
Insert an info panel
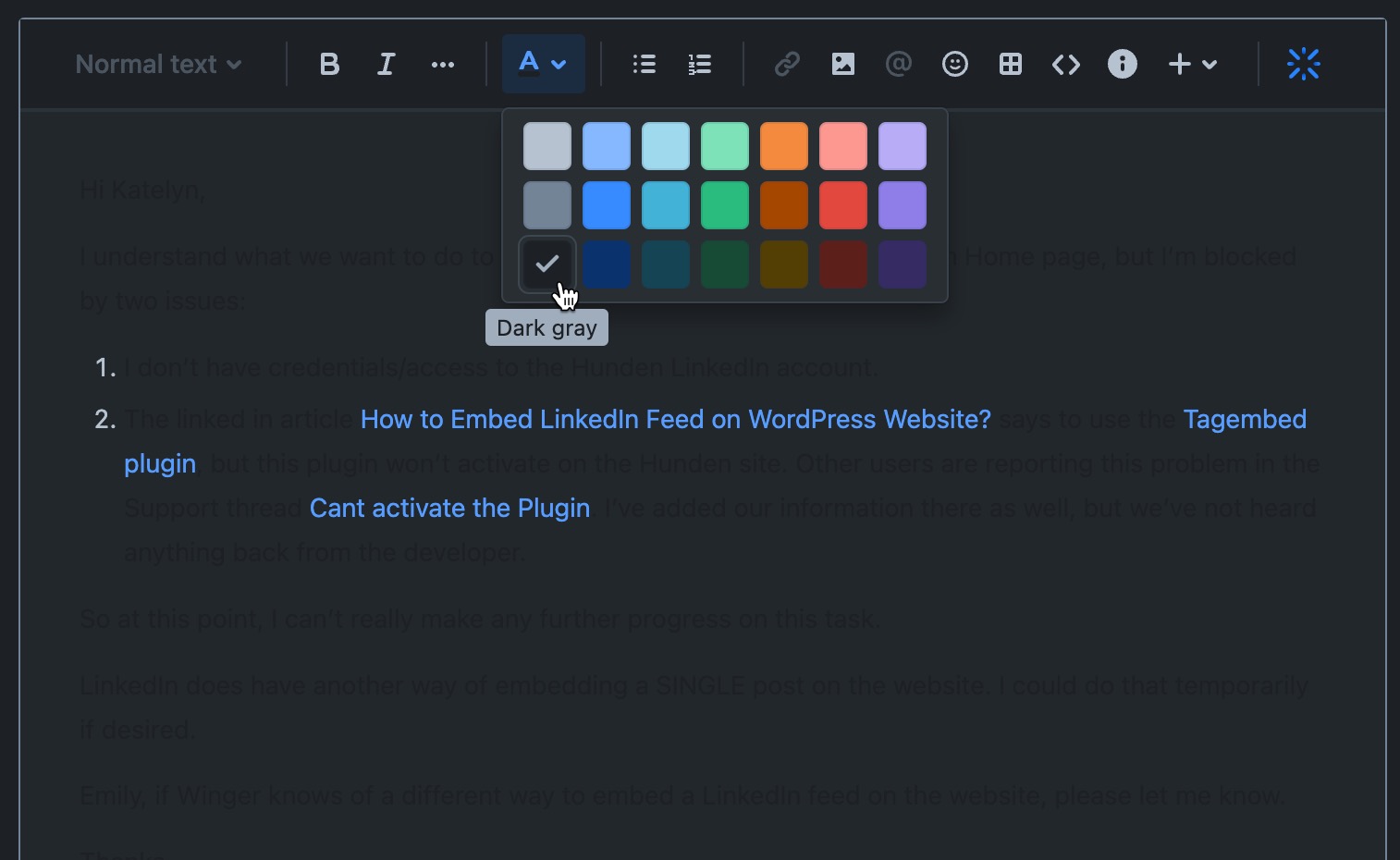(1122, 64)
